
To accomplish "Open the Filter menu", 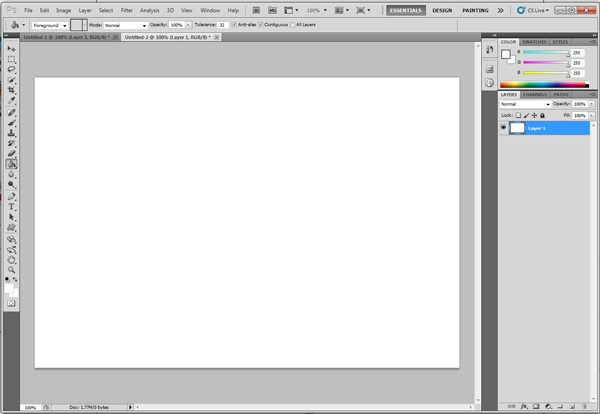I will (127, 9).
